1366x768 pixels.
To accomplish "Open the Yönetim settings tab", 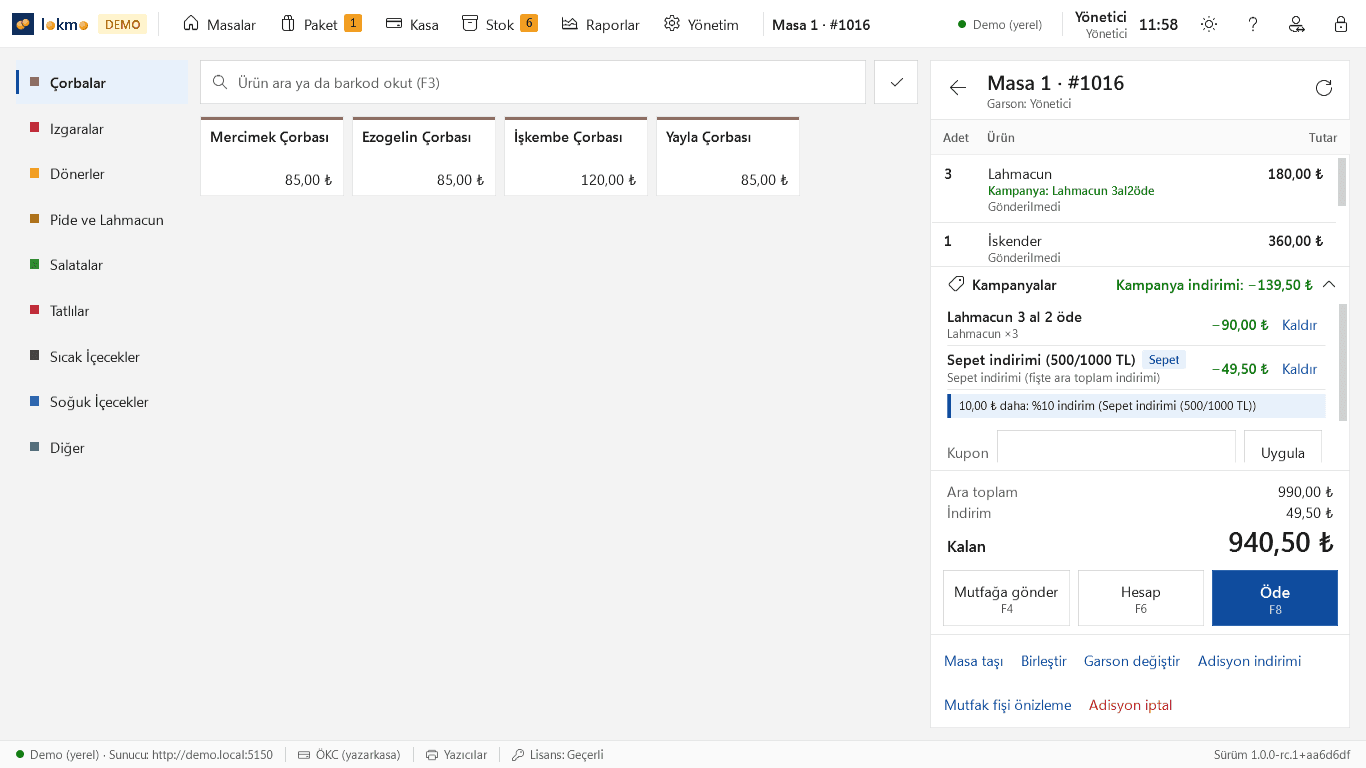I will click(x=701, y=24).
